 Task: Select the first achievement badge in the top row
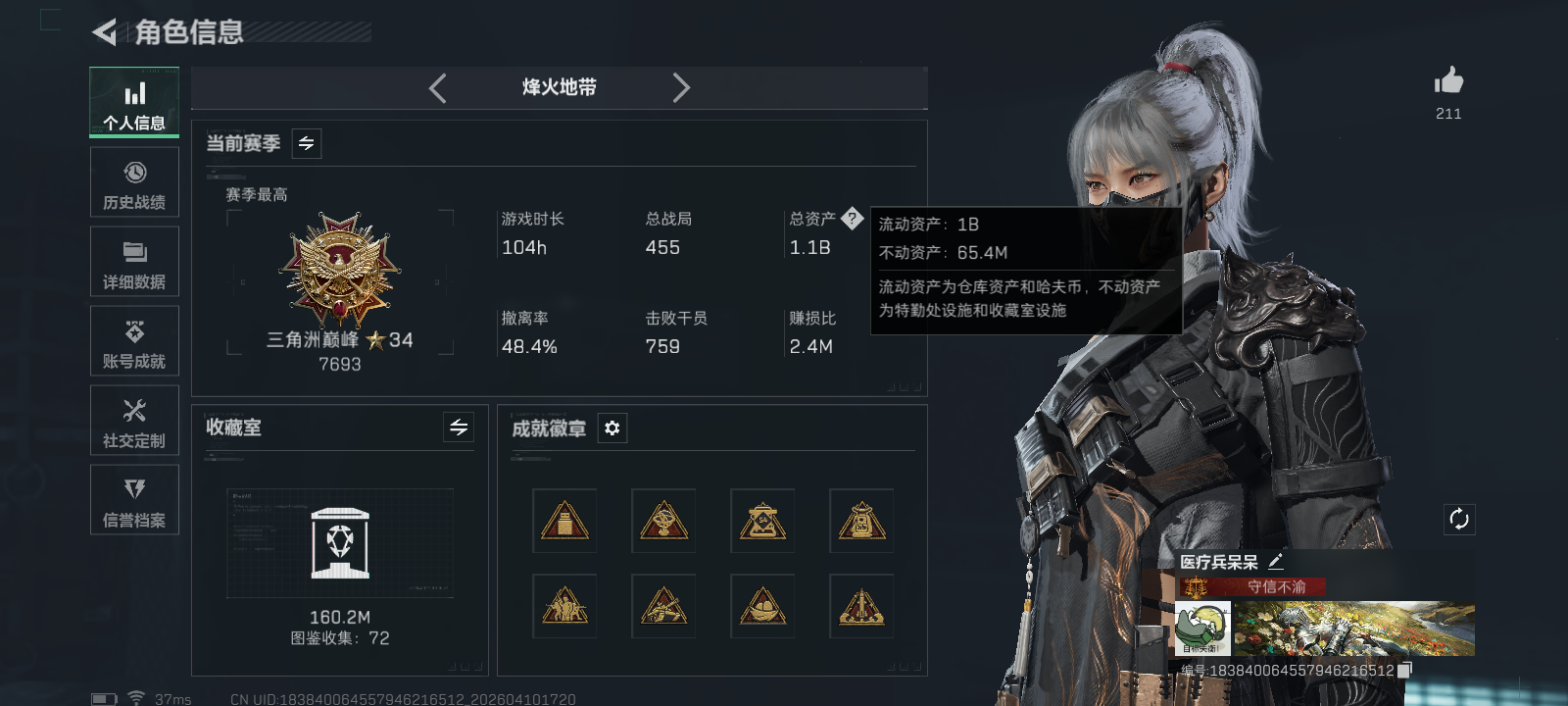pos(564,521)
